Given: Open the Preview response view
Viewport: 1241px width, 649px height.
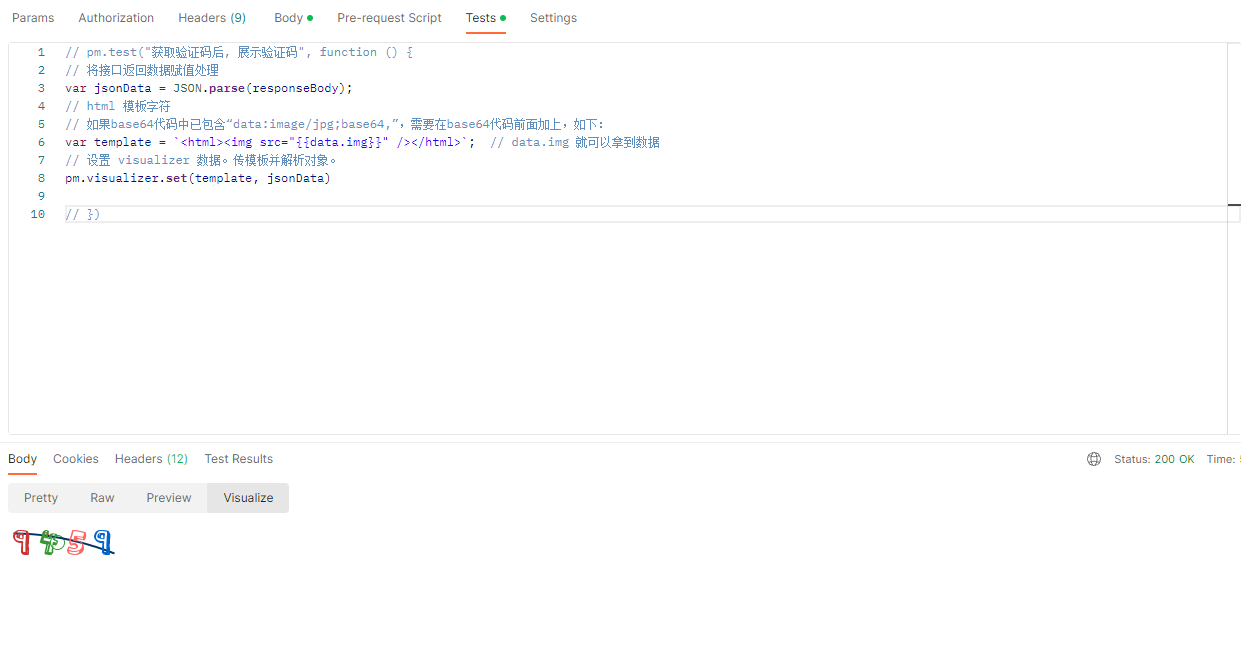Looking at the screenshot, I should coord(168,497).
